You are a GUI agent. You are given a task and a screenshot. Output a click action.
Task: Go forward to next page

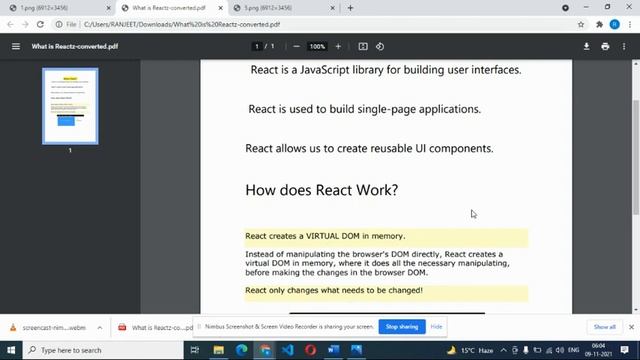(25, 24)
